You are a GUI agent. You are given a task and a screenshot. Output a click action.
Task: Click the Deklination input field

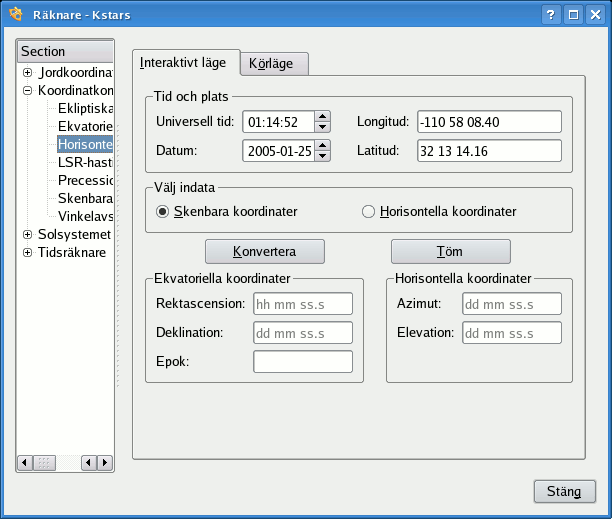point(303,333)
